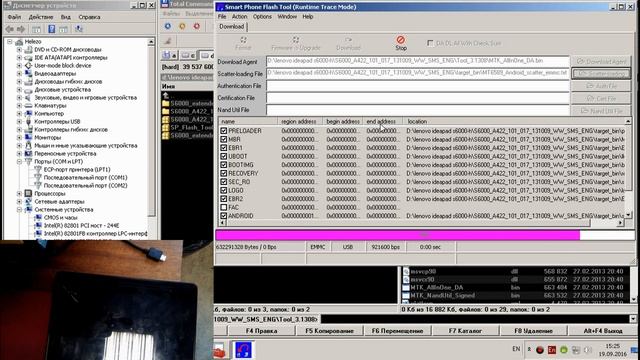Click partition table horizontal scrollbar
The width and height of the screenshot is (640, 360).
[421, 223]
